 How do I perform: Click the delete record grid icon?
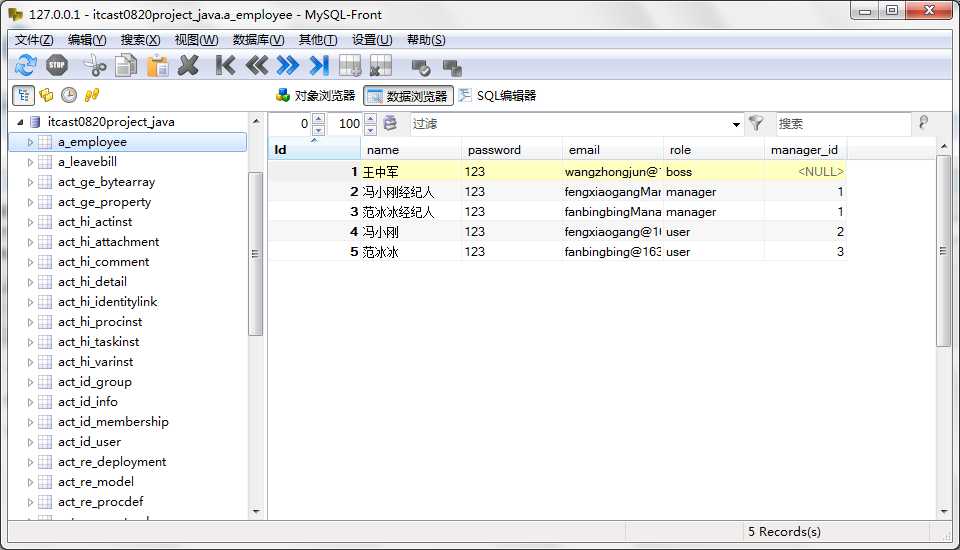coord(381,65)
